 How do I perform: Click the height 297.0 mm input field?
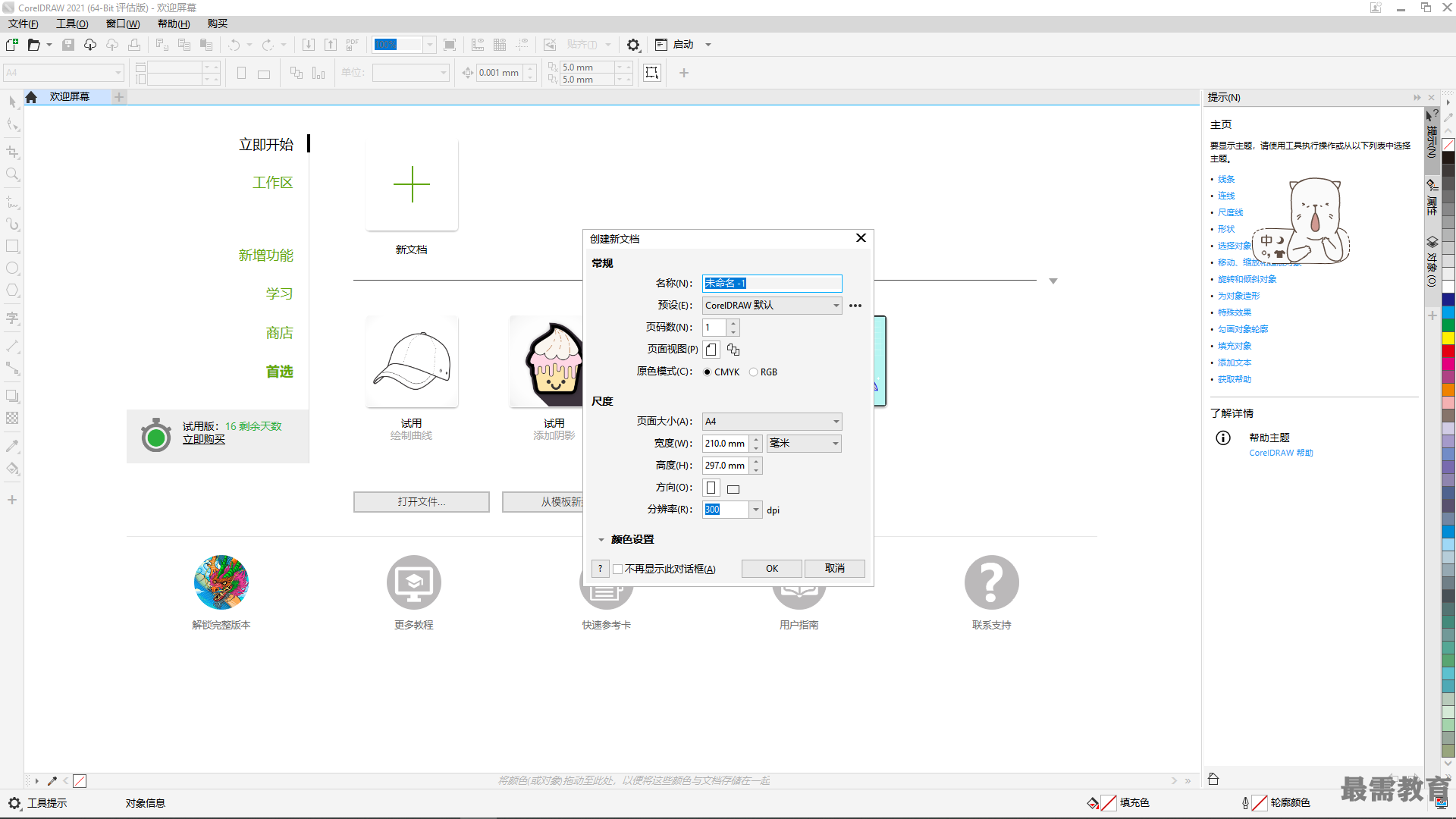[x=726, y=466]
